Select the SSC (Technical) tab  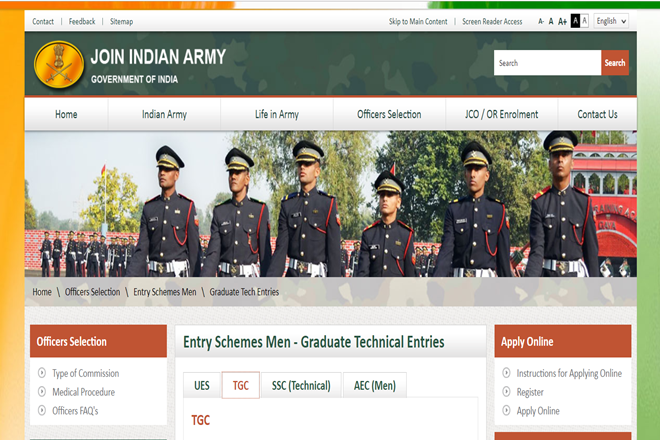[x=301, y=386]
